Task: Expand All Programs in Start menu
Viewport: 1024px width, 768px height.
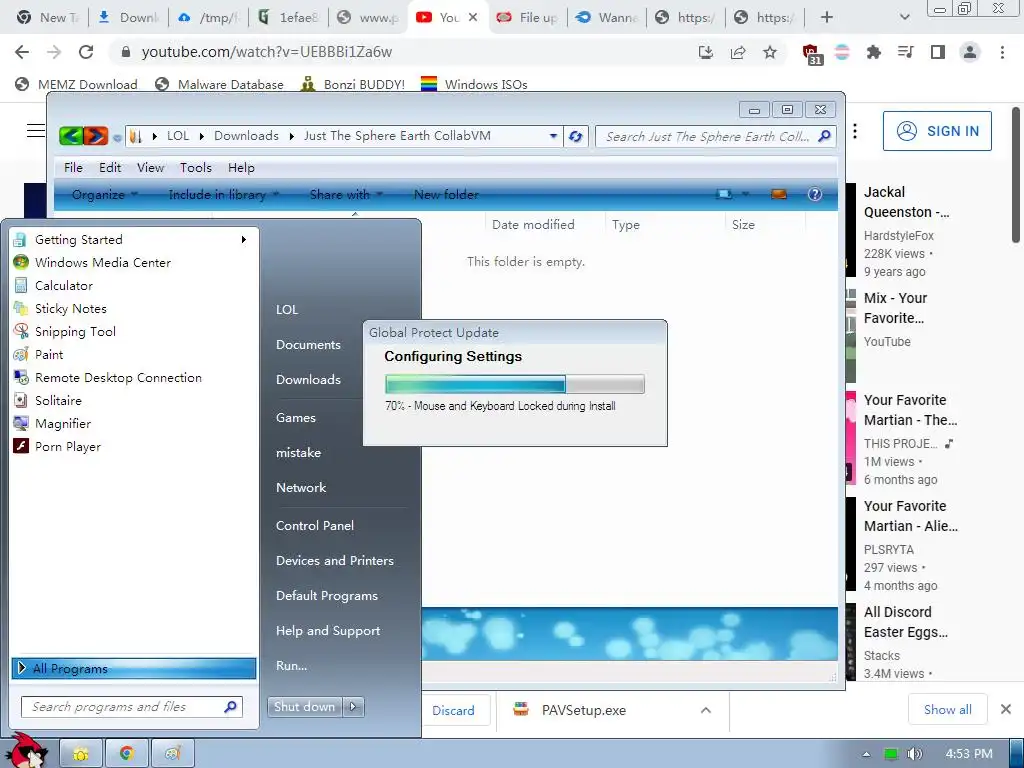Action: 133,668
